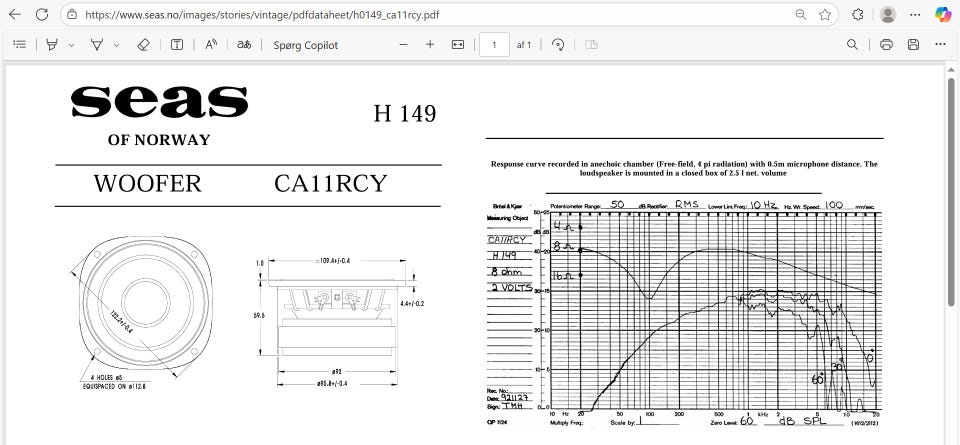Click the CA11RCY model name

tap(331, 184)
